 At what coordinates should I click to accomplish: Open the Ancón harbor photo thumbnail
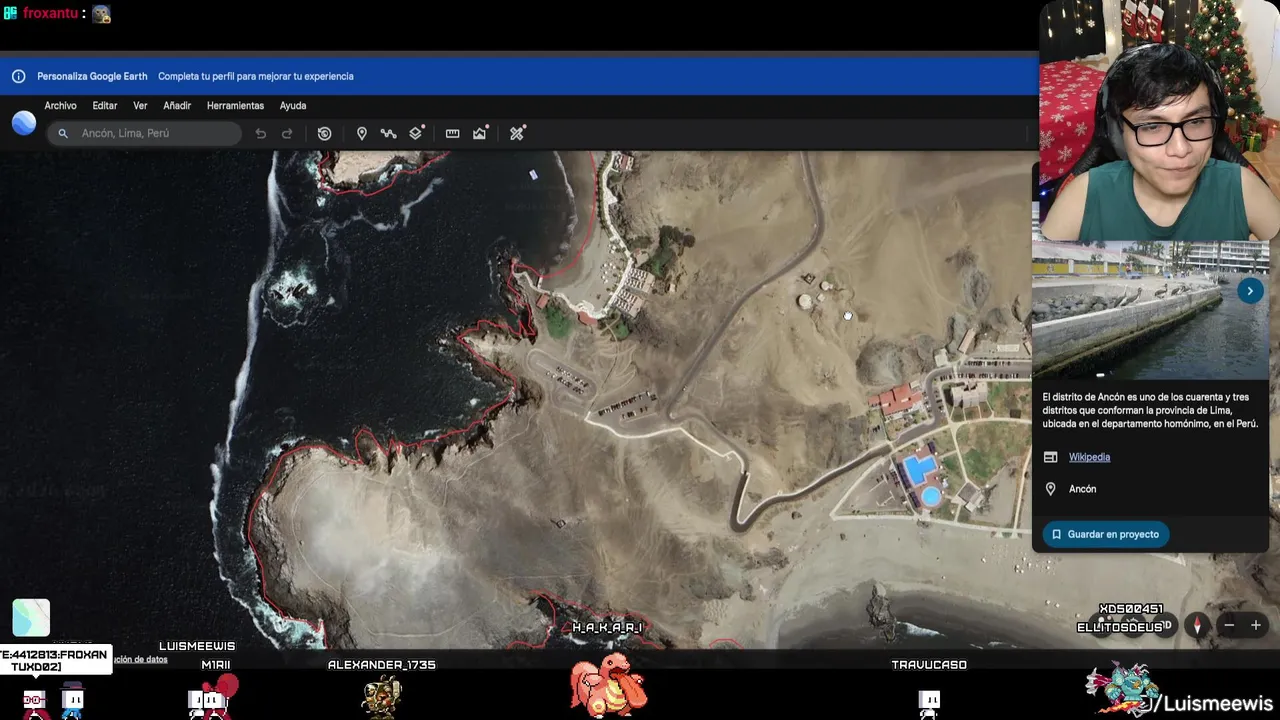[1150, 310]
